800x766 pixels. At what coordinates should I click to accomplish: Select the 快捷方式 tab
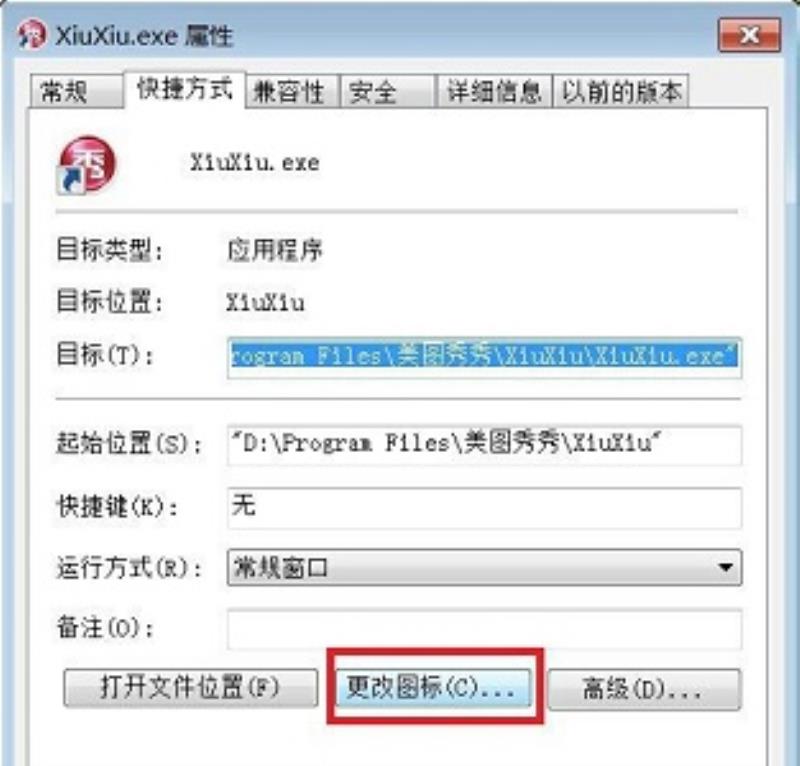185,89
